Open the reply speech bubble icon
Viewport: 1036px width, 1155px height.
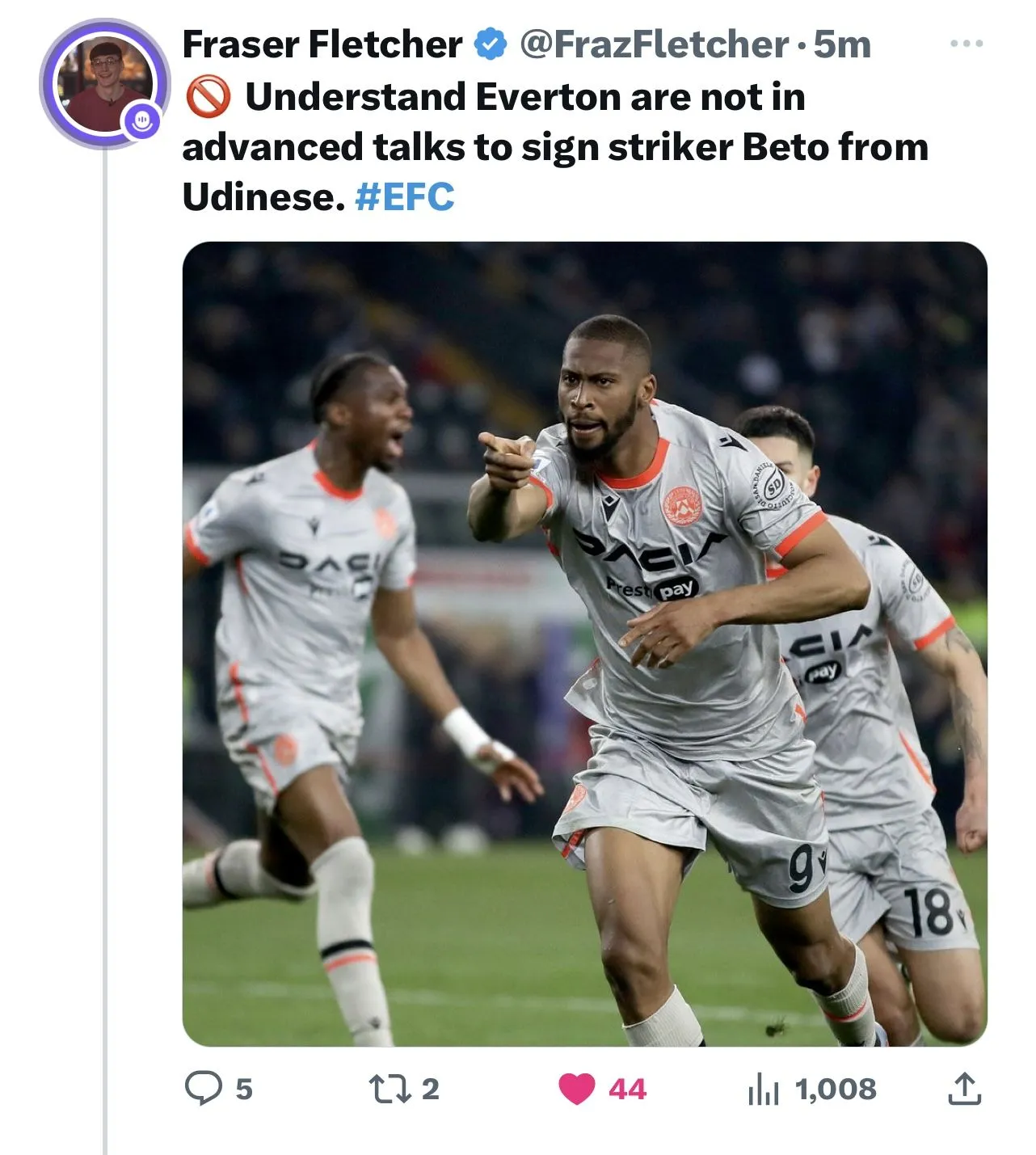click(203, 1088)
